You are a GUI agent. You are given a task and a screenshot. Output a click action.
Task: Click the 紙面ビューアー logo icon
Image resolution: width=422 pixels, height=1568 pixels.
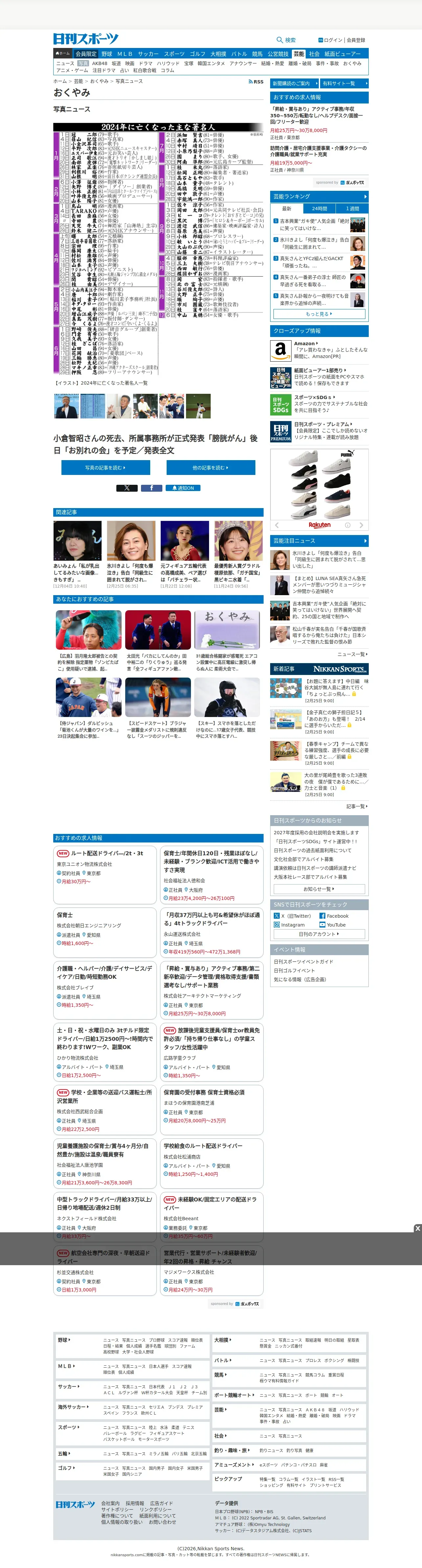pos(281,377)
